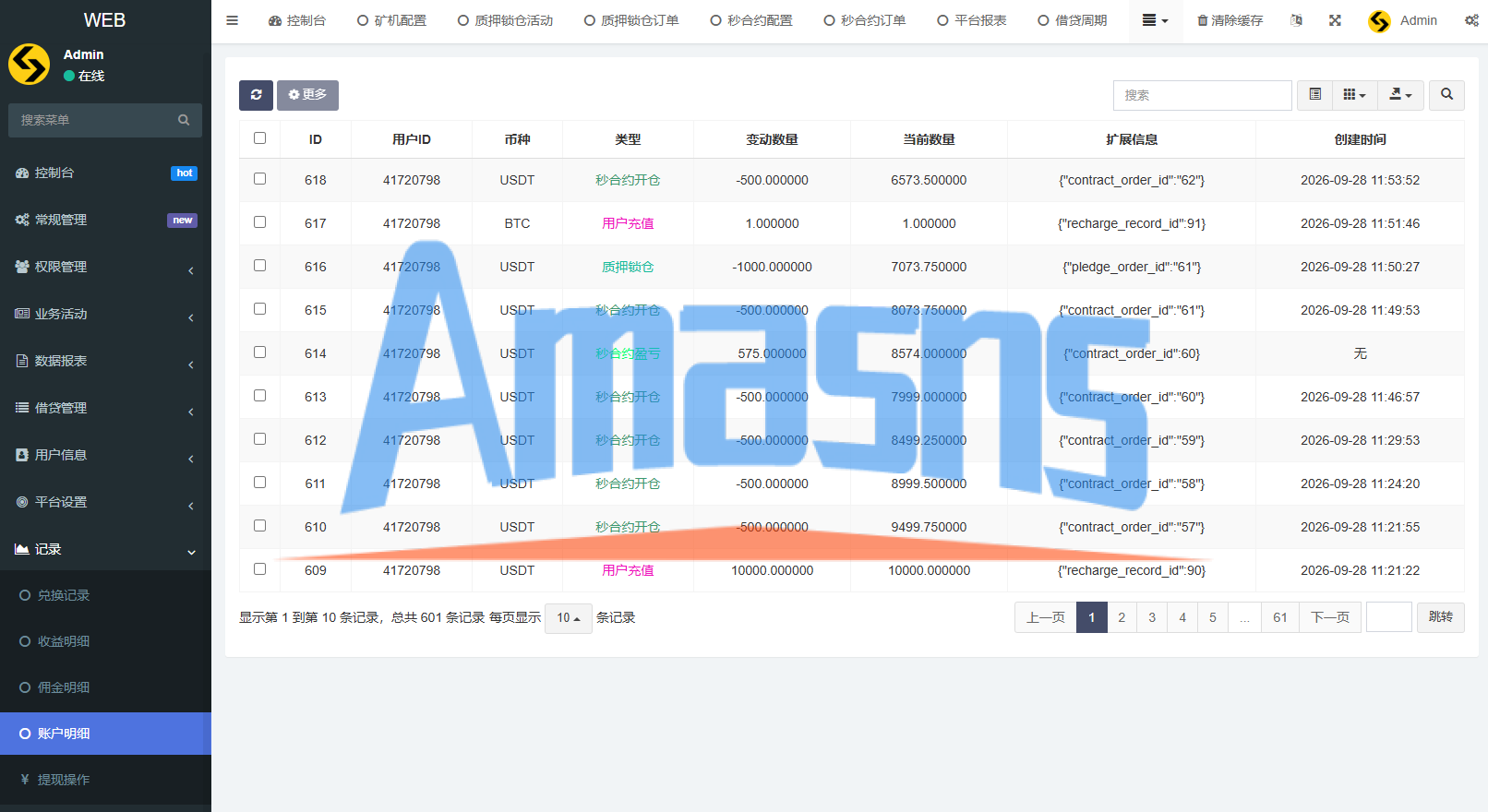Screen dimensions: 1488x812
Task: Click the page number jump input box
Action: (x=1389, y=617)
